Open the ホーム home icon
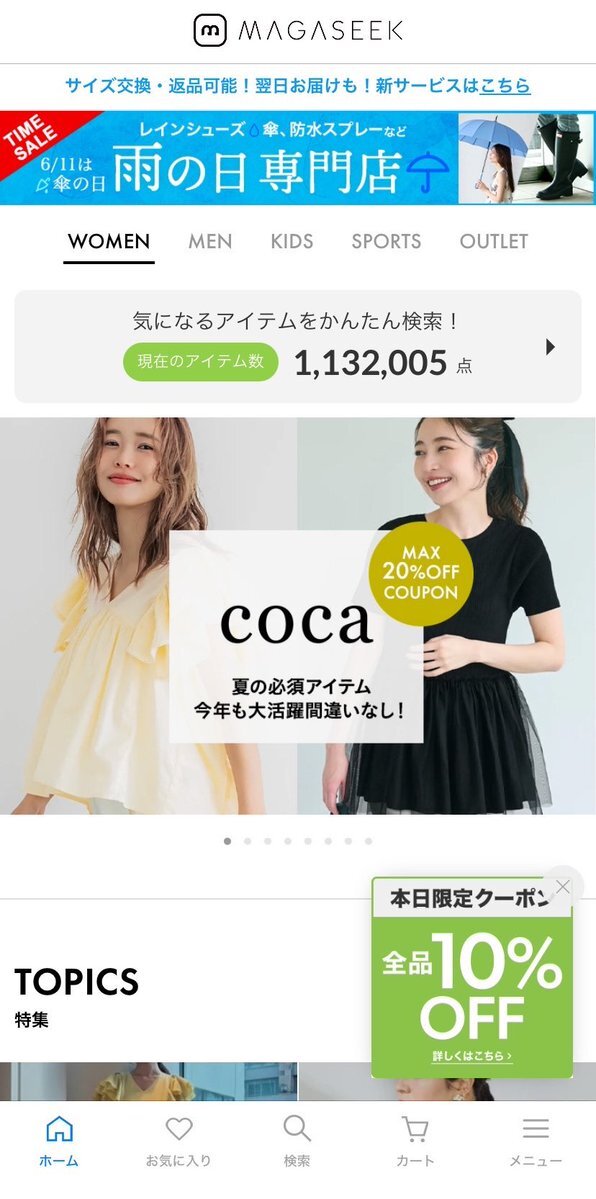This screenshot has height=1199, width=596. (60, 1129)
